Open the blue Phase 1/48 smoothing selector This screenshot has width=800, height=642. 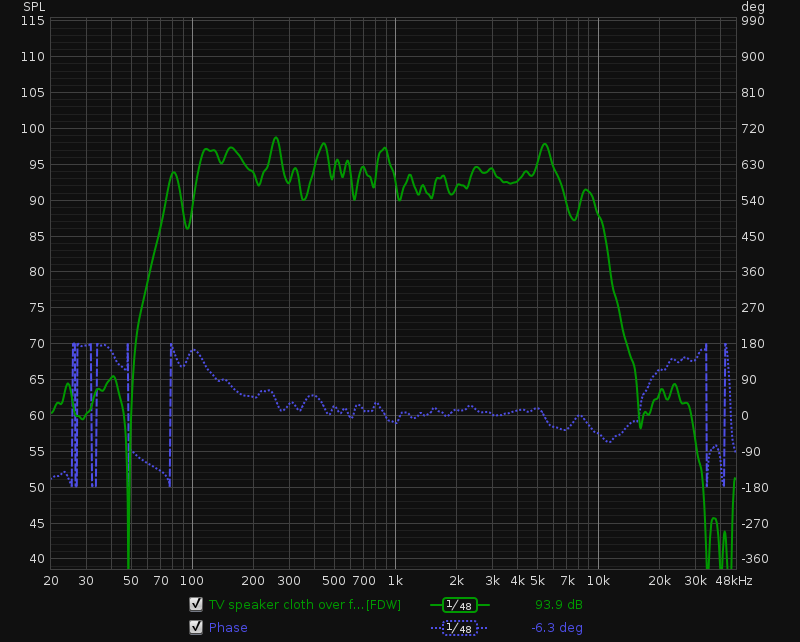(460, 628)
